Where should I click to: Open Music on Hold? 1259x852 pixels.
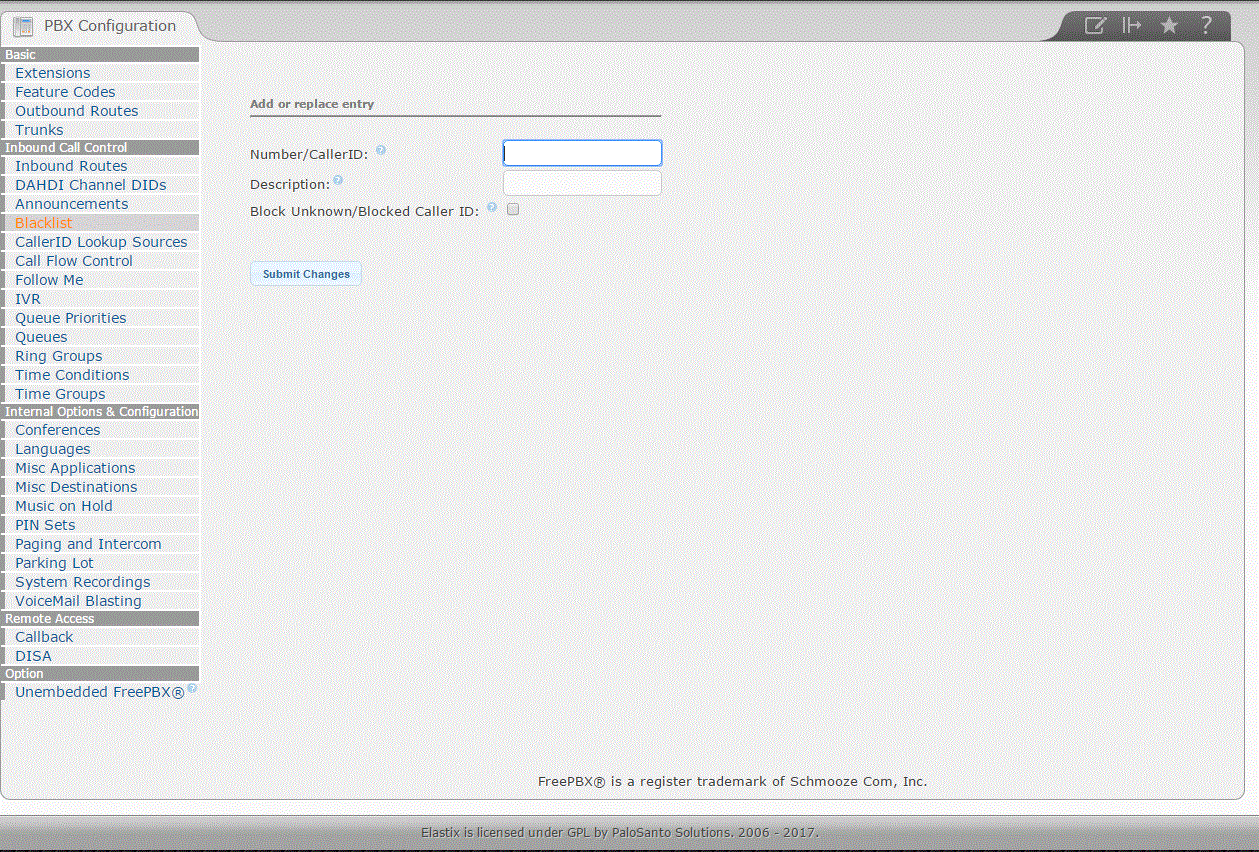pos(64,506)
